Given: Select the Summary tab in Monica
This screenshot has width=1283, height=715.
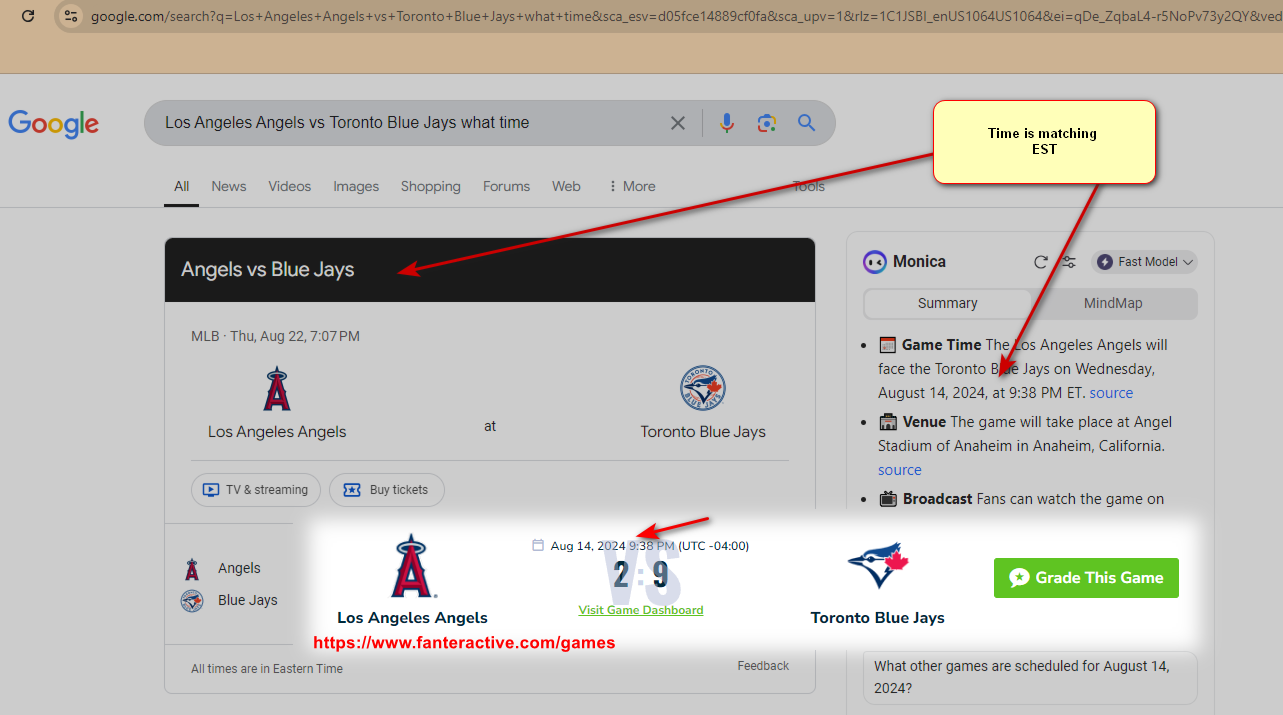Looking at the screenshot, I should pos(948,303).
